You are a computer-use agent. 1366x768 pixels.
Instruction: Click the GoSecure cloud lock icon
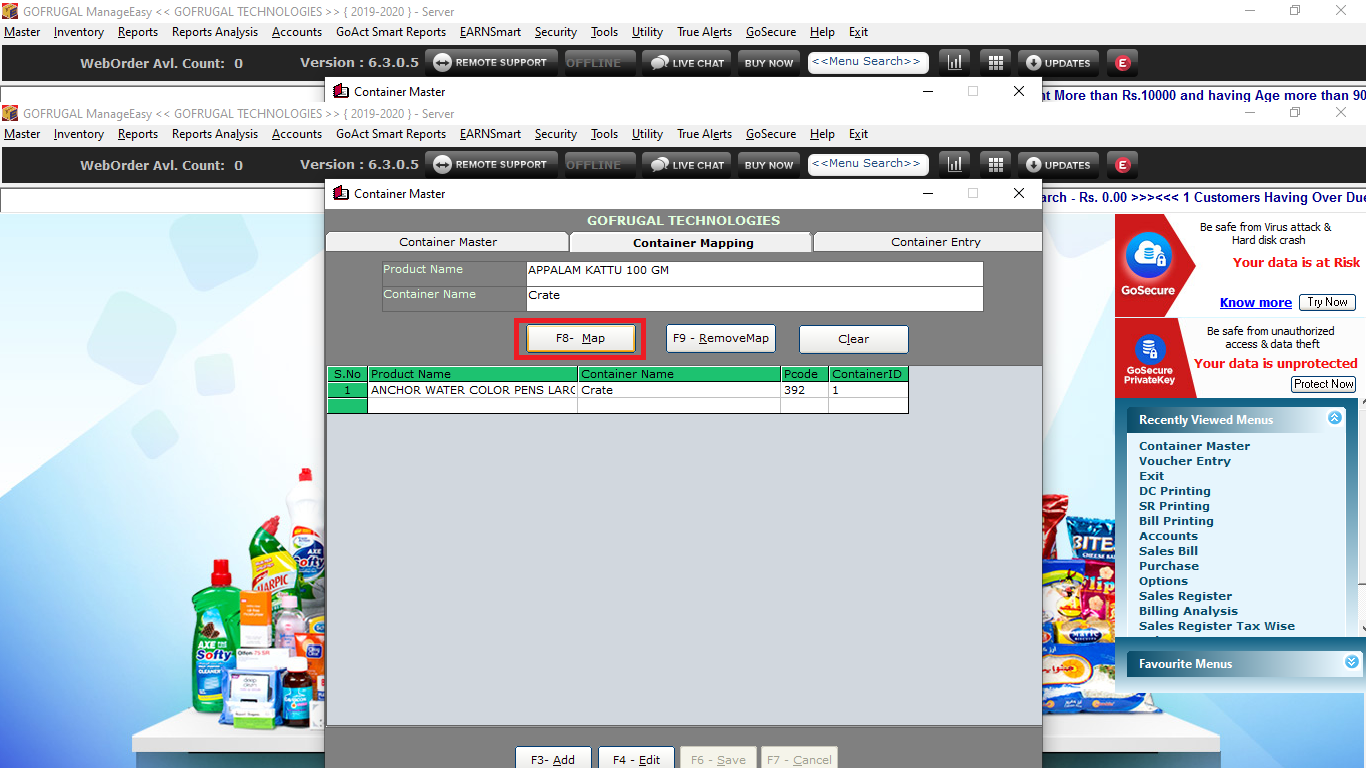click(x=1149, y=255)
